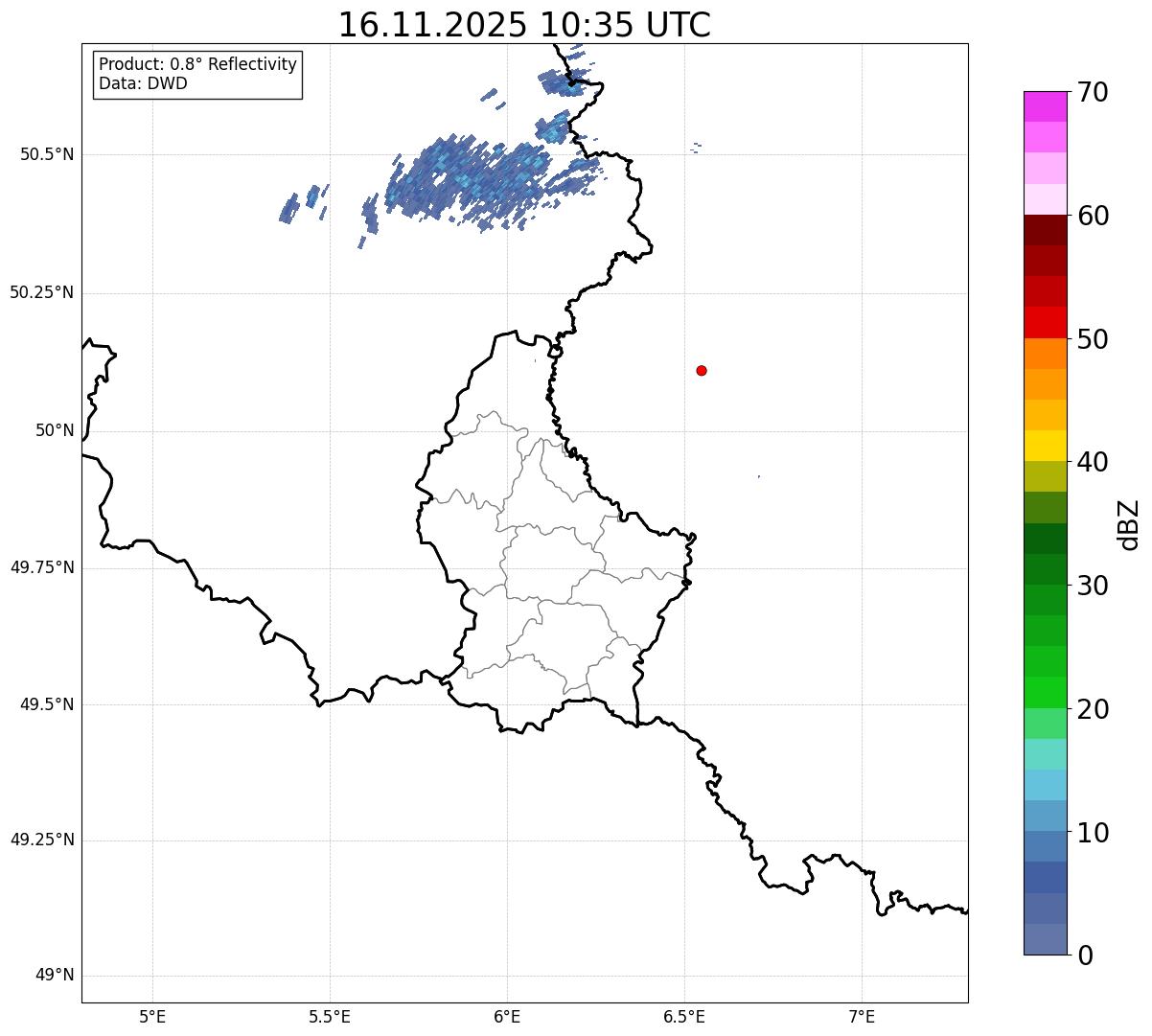This screenshot has height=1036, width=1152.
Task: Click the 0 tick label on colorbar
Action: pos(1085,955)
